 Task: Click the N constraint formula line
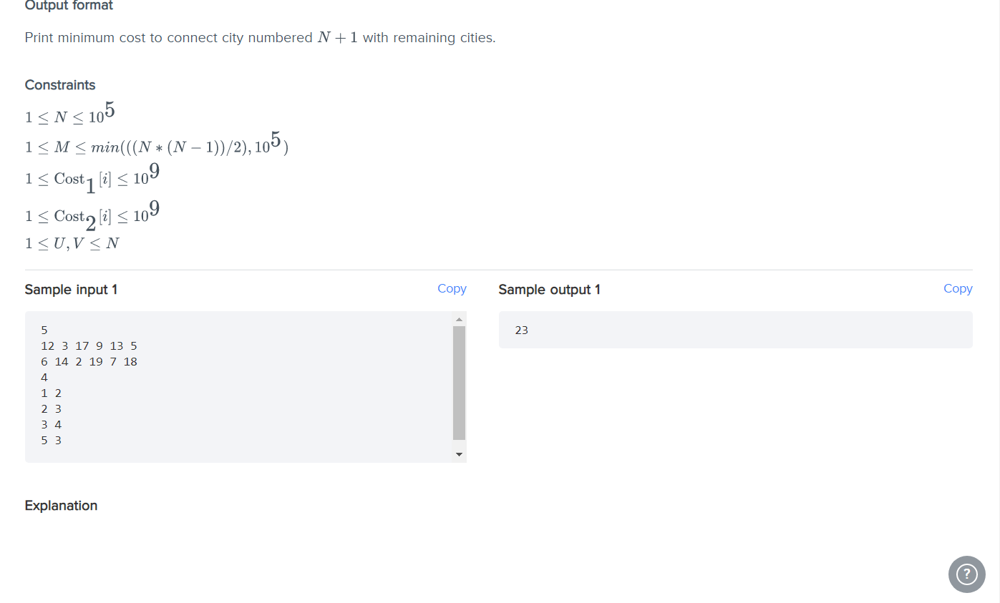[x=70, y=113]
